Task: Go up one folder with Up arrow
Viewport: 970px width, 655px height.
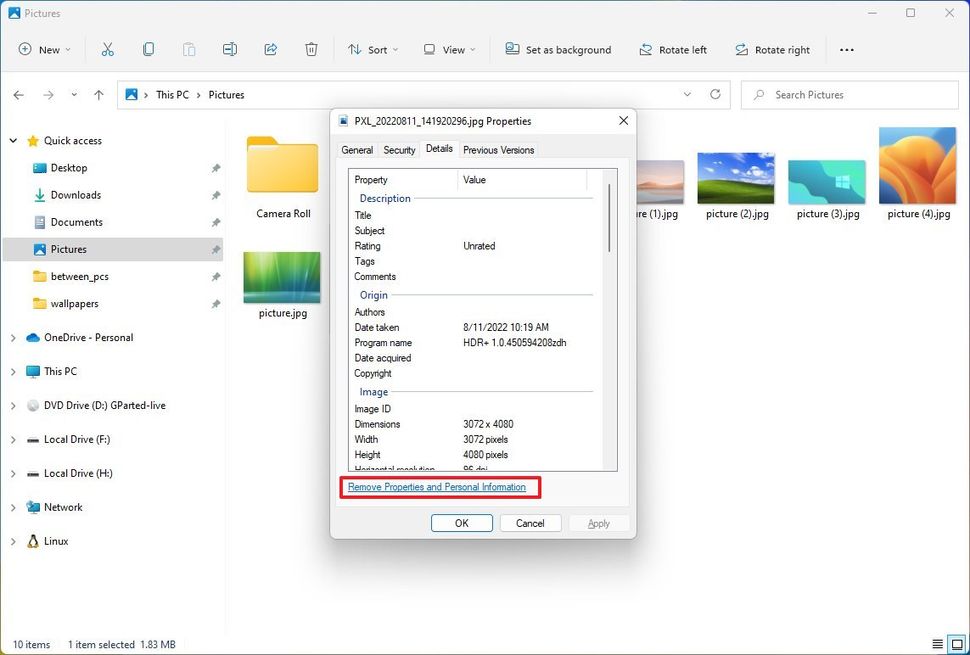Action: [x=98, y=95]
